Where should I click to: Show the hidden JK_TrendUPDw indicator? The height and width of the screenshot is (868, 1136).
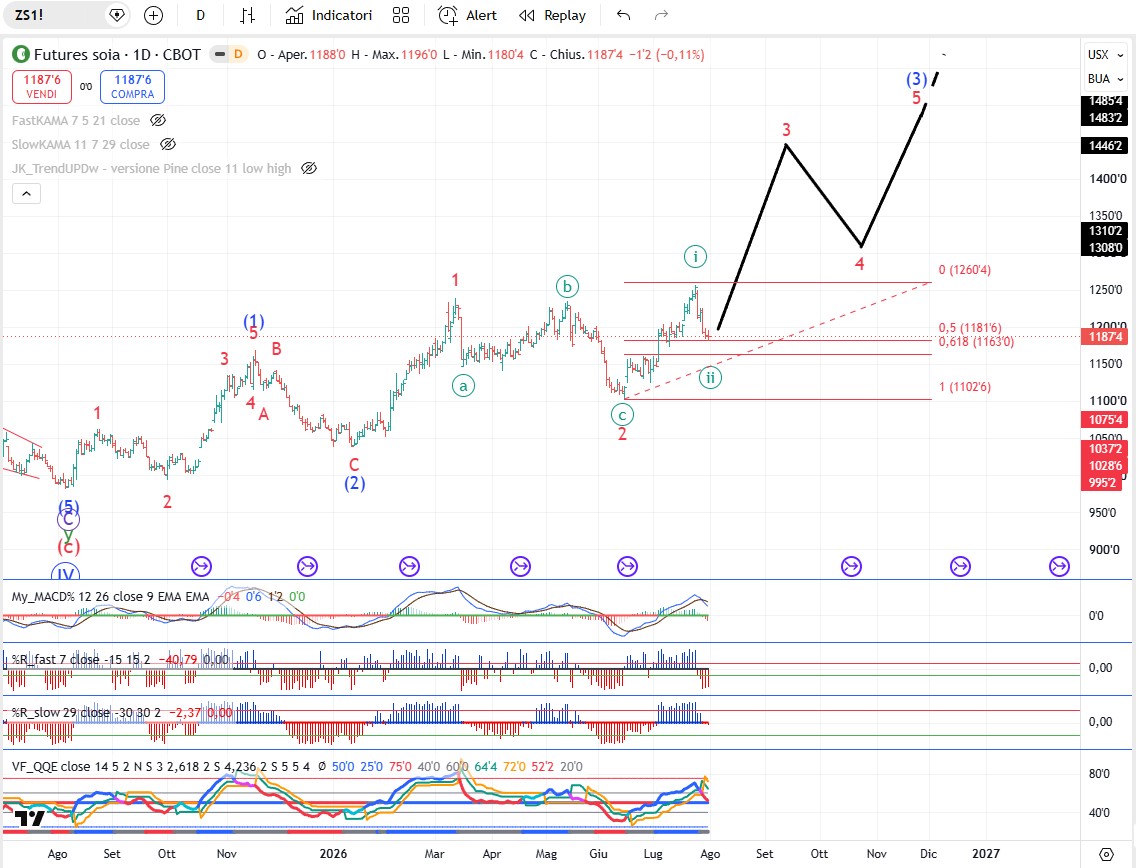click(309, 168)
